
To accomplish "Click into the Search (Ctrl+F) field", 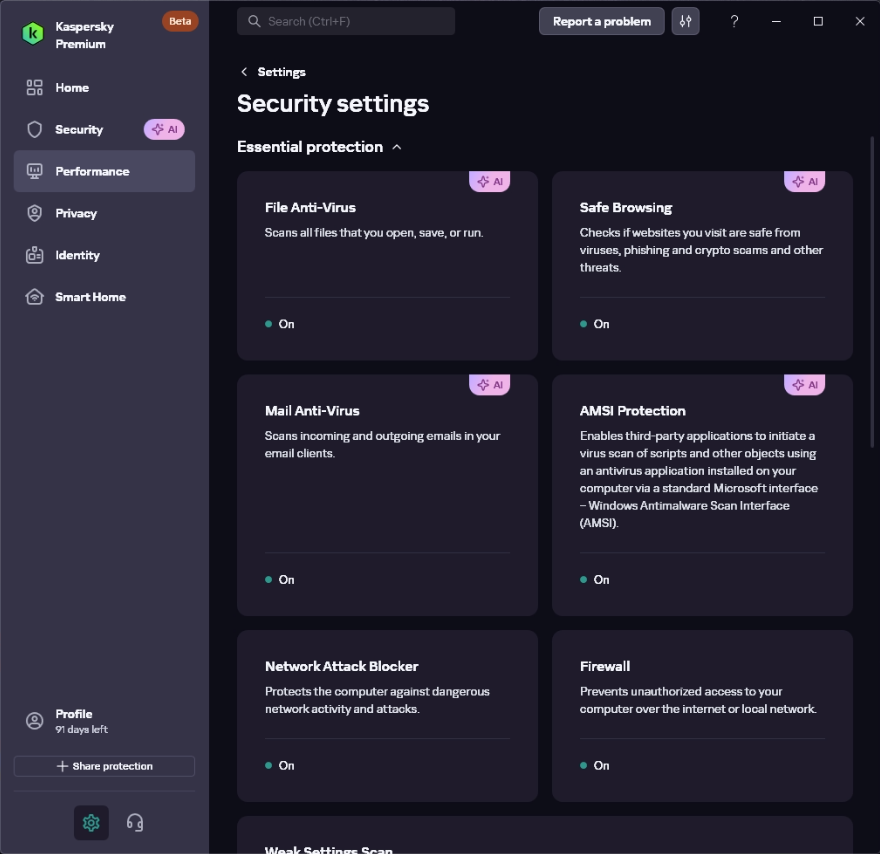I will tap(346, 21).
